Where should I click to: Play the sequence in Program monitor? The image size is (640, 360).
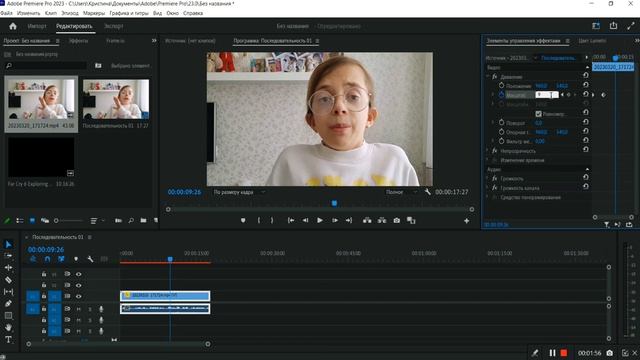pos(320,220)
